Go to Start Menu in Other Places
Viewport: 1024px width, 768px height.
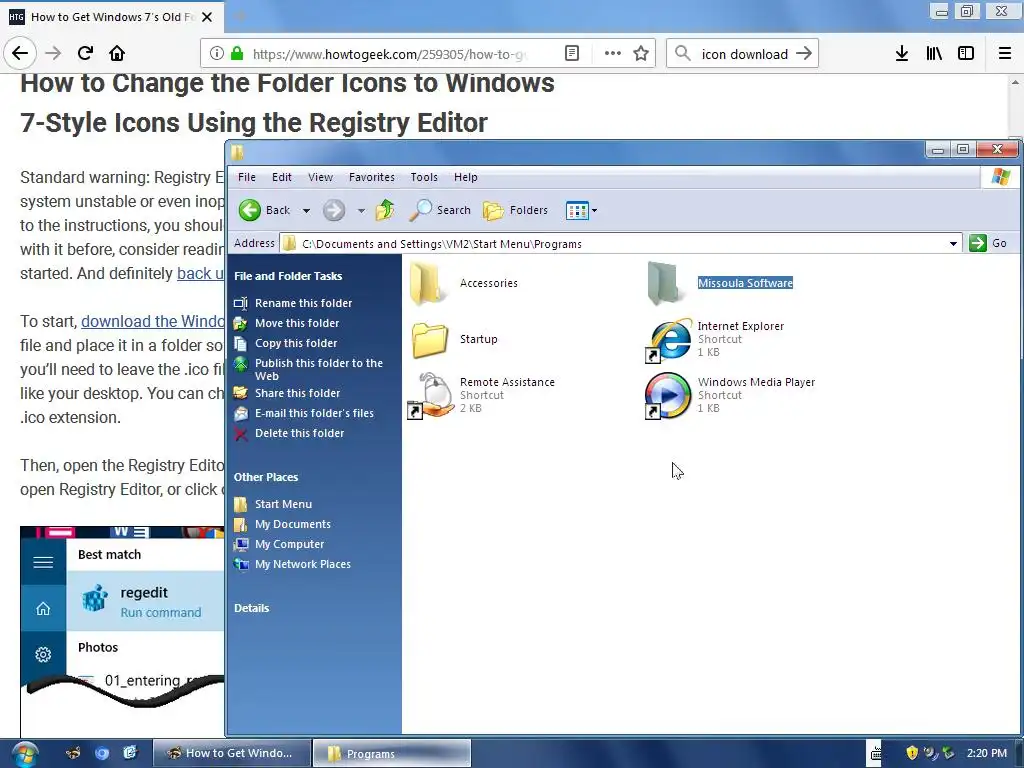tap(283, 504)
